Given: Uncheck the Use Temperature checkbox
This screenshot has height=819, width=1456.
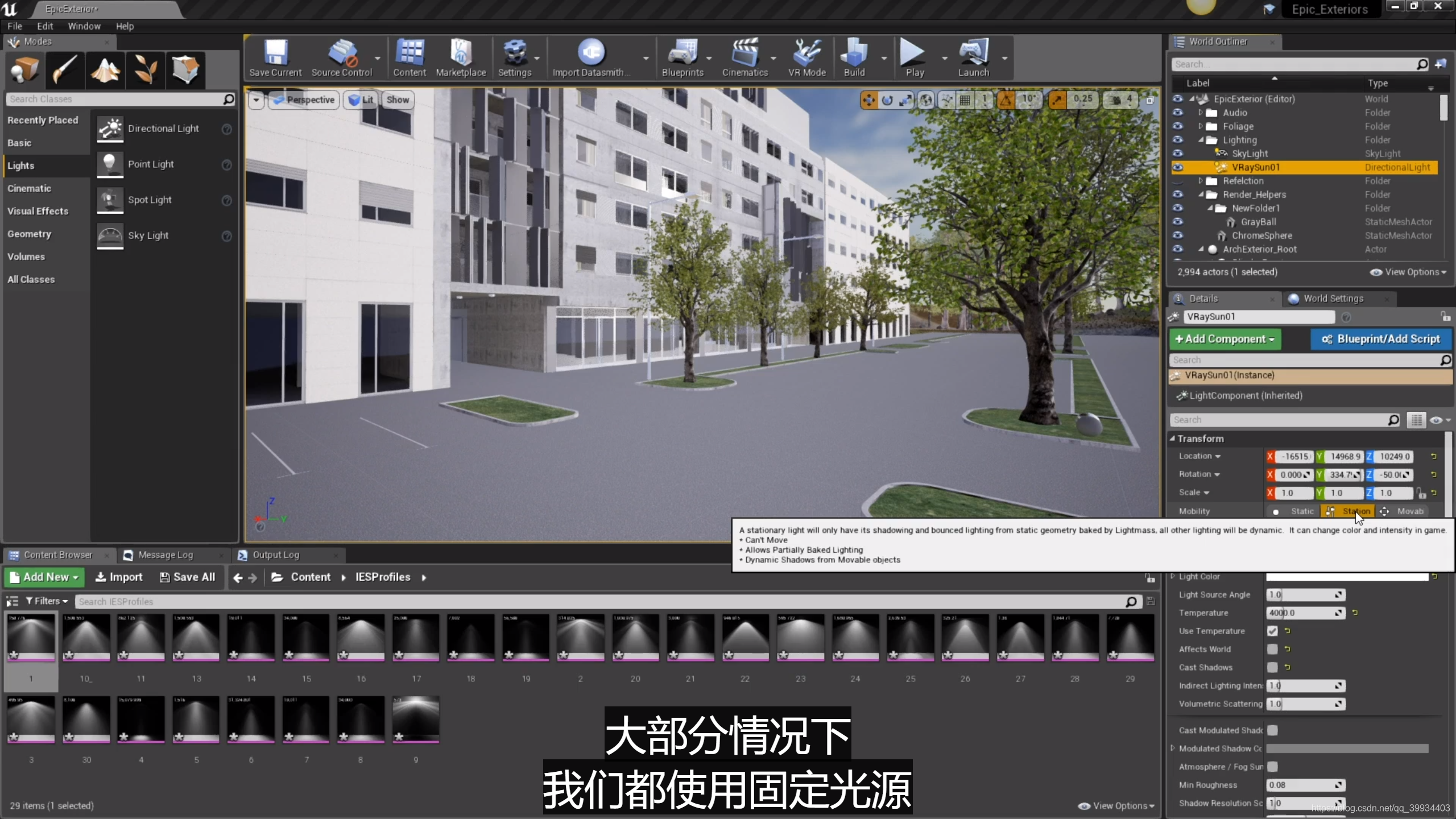Looking at the screenshot, I should (1272, 631).
